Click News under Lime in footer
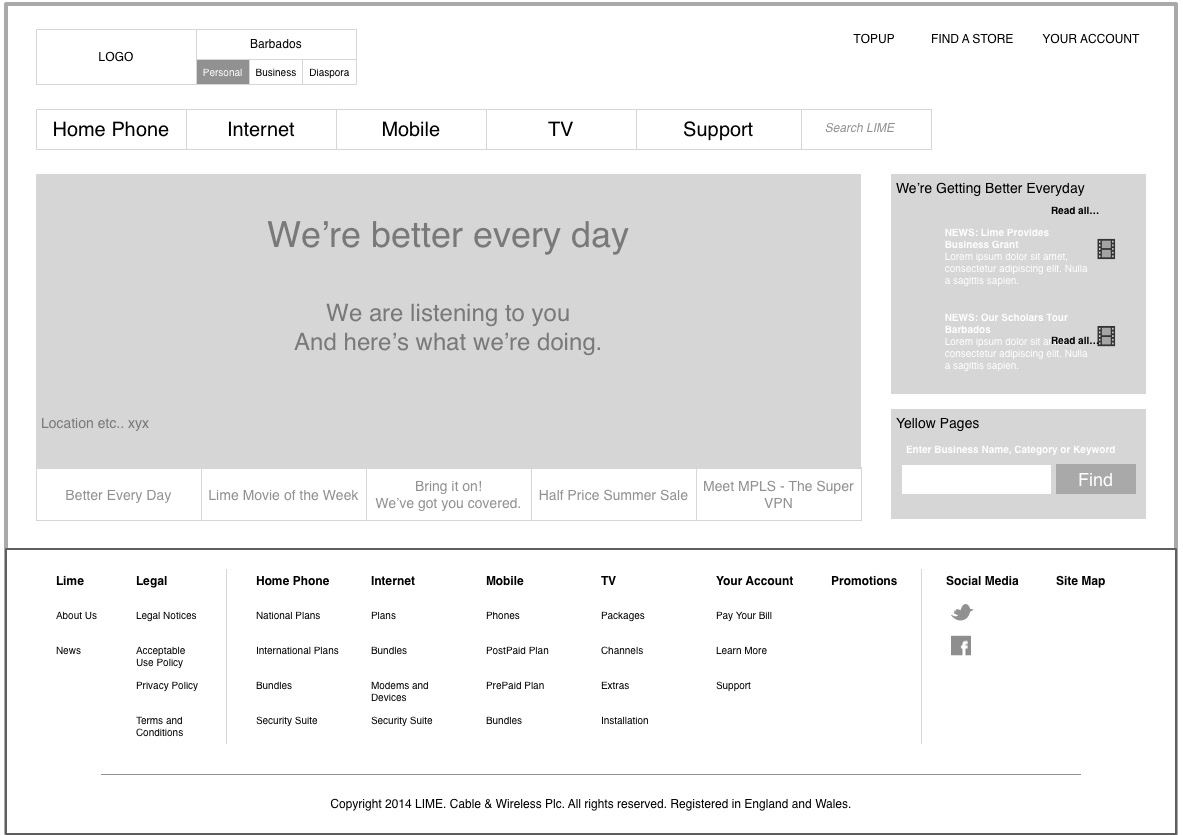This screenshot has height=835, width=1183. (68, 650)
